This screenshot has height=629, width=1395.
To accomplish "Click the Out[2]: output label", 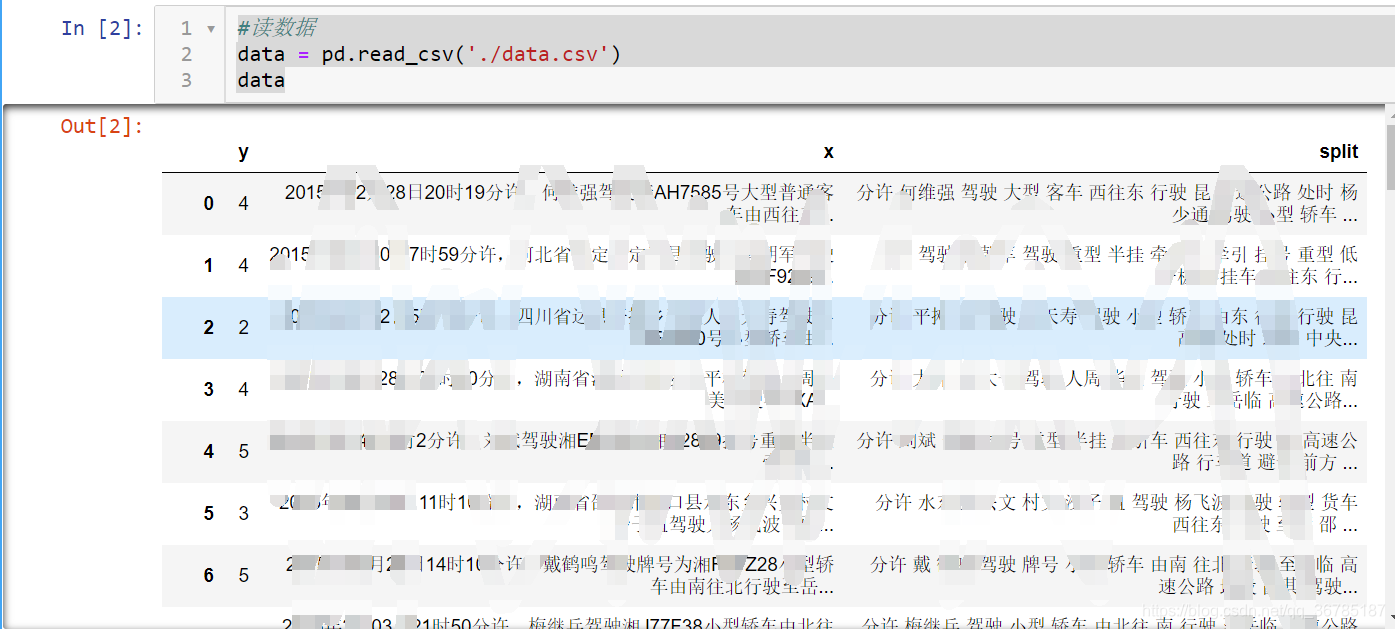I will pyautogui.click(x=100, y=126).
